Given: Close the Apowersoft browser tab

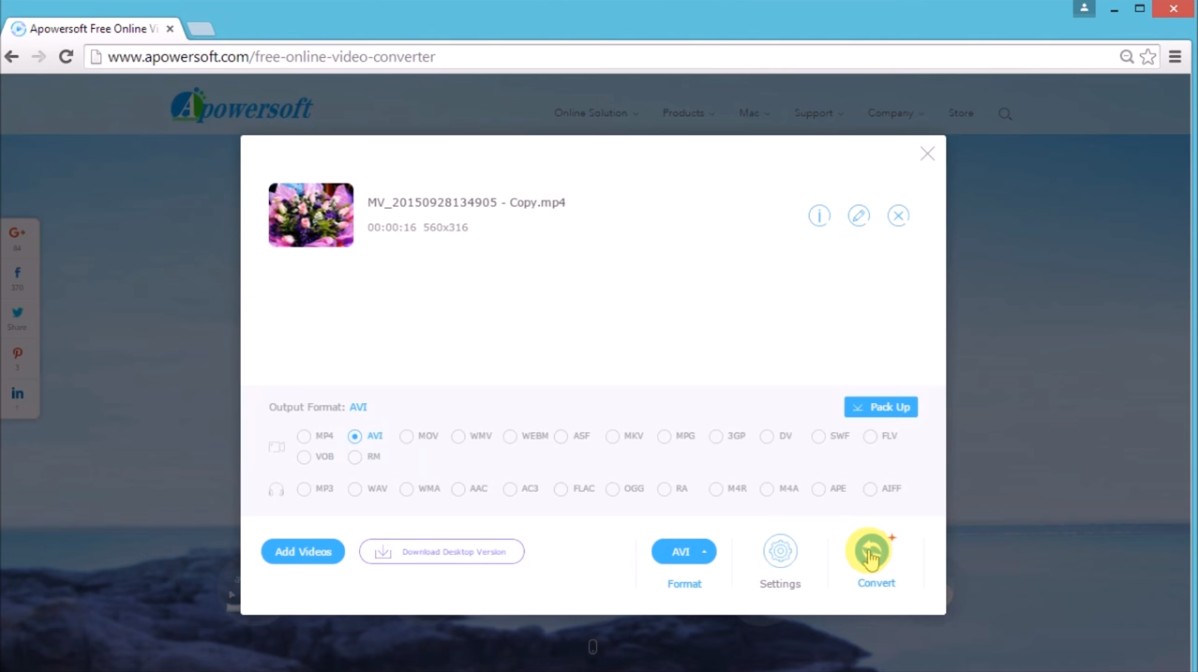Looking at the screenshot, I should 170,29.
